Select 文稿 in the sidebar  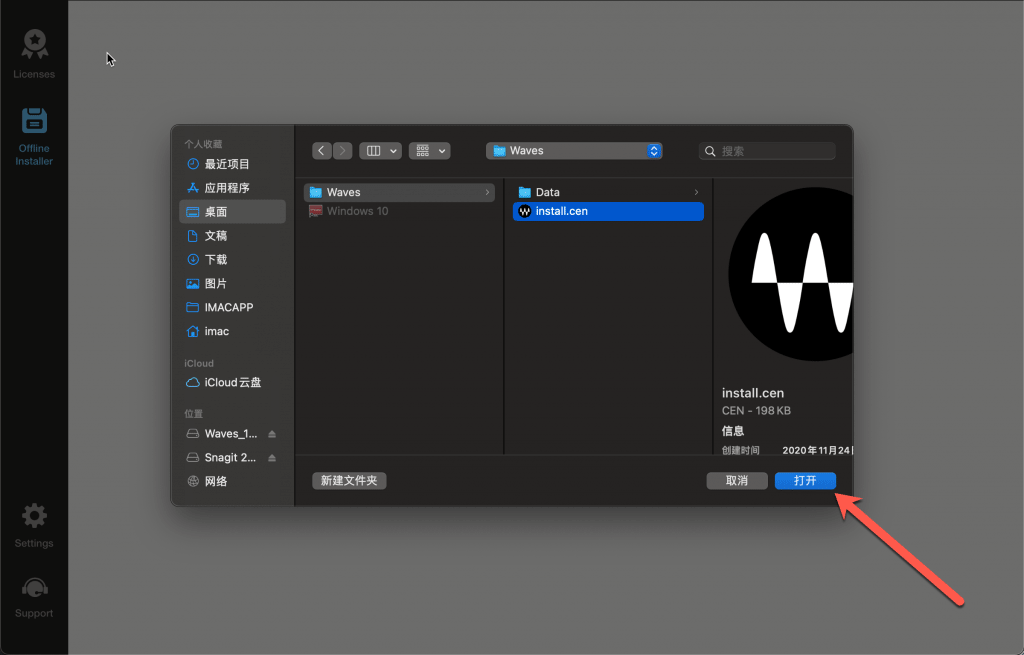coord(232,236)
